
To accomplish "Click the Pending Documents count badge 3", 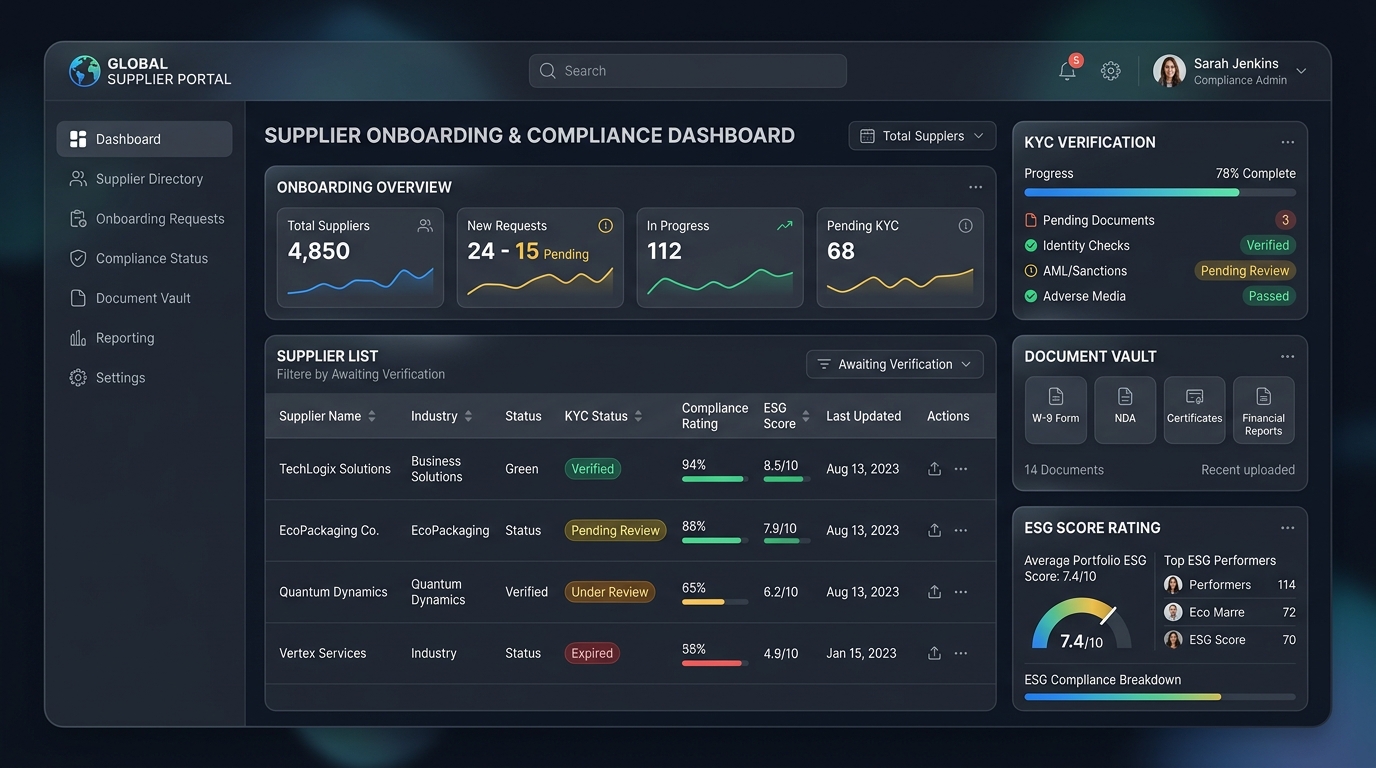I will [x=1285, y=220].
